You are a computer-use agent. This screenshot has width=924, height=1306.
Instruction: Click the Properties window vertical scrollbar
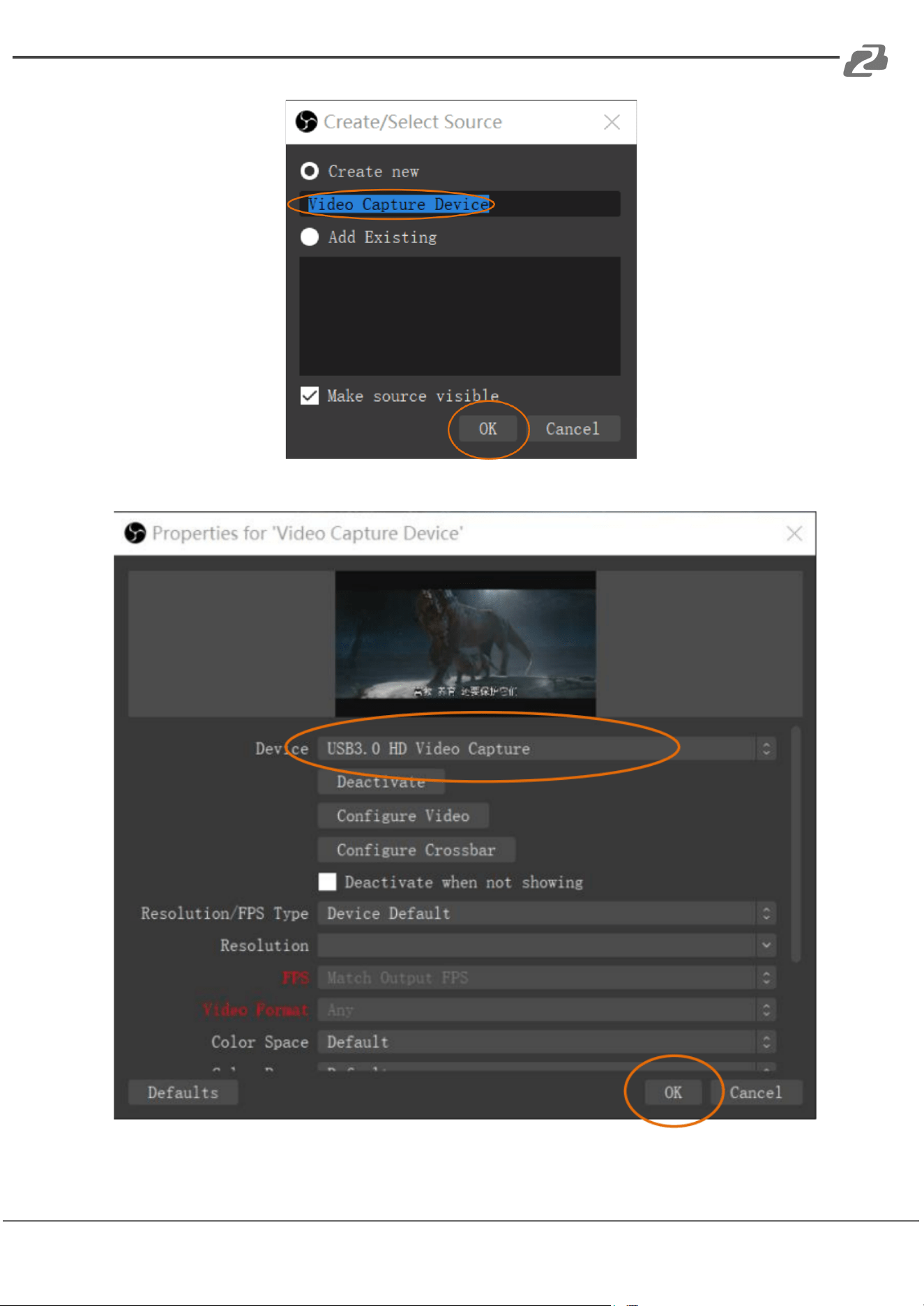pos(796,844)
